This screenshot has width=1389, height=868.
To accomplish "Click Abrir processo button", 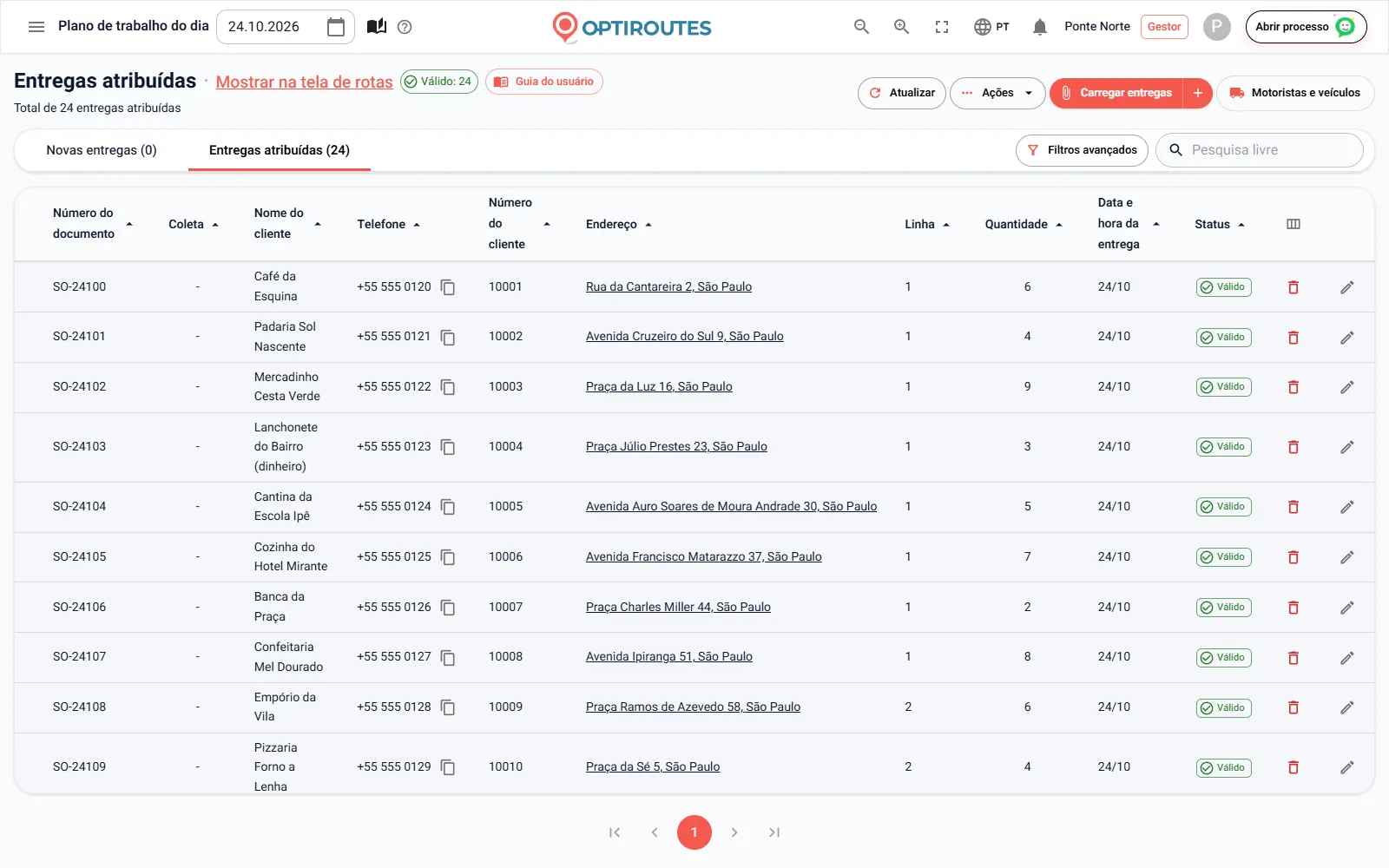I will coord(1306,27).
